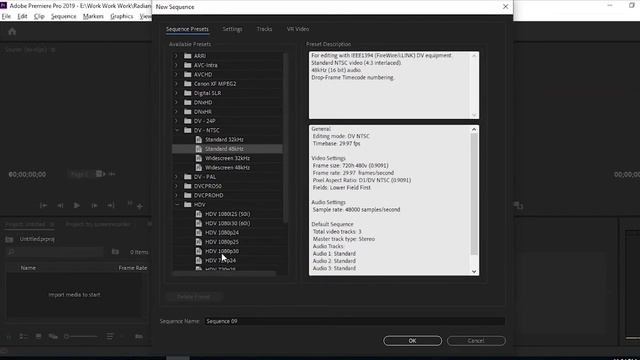Open the Clip menu

[39, 16]
